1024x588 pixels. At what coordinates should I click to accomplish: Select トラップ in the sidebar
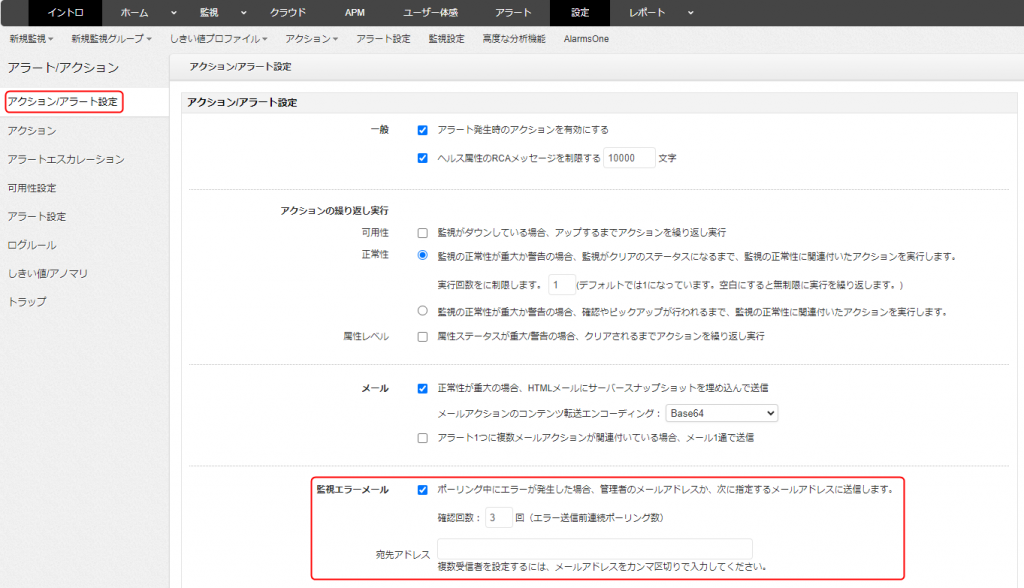27,302
